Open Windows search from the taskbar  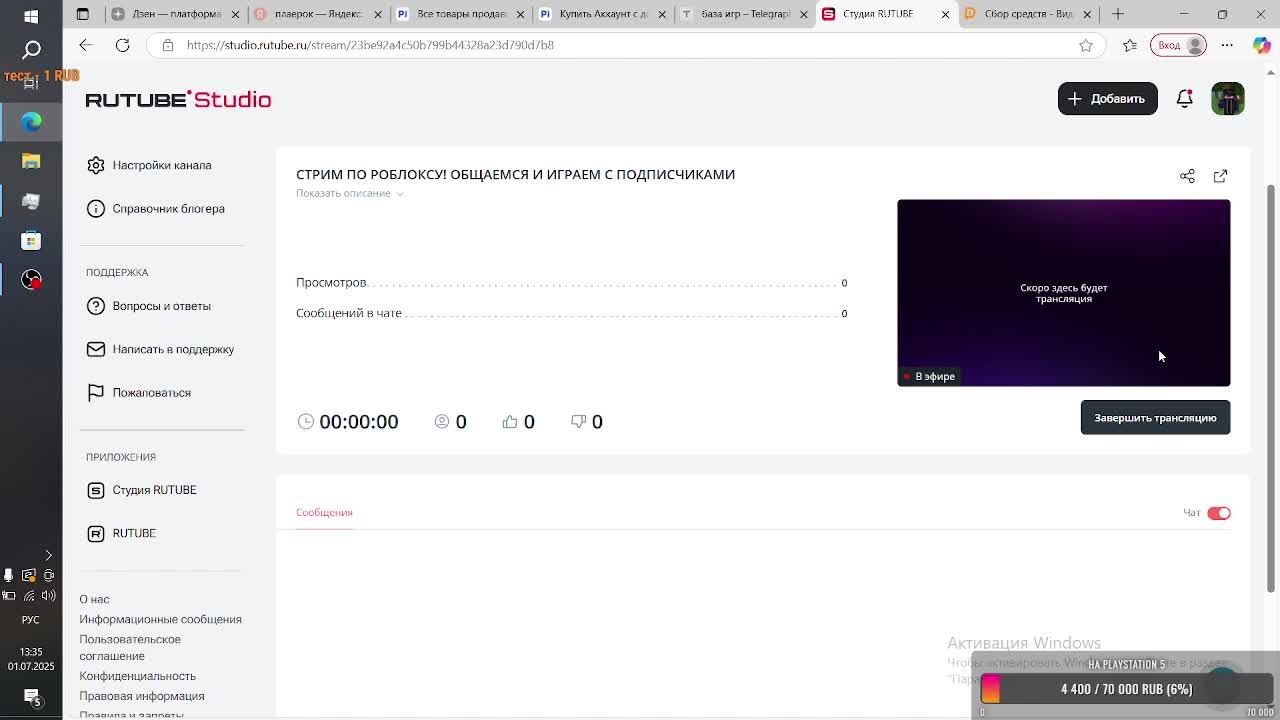coord(31,49)
